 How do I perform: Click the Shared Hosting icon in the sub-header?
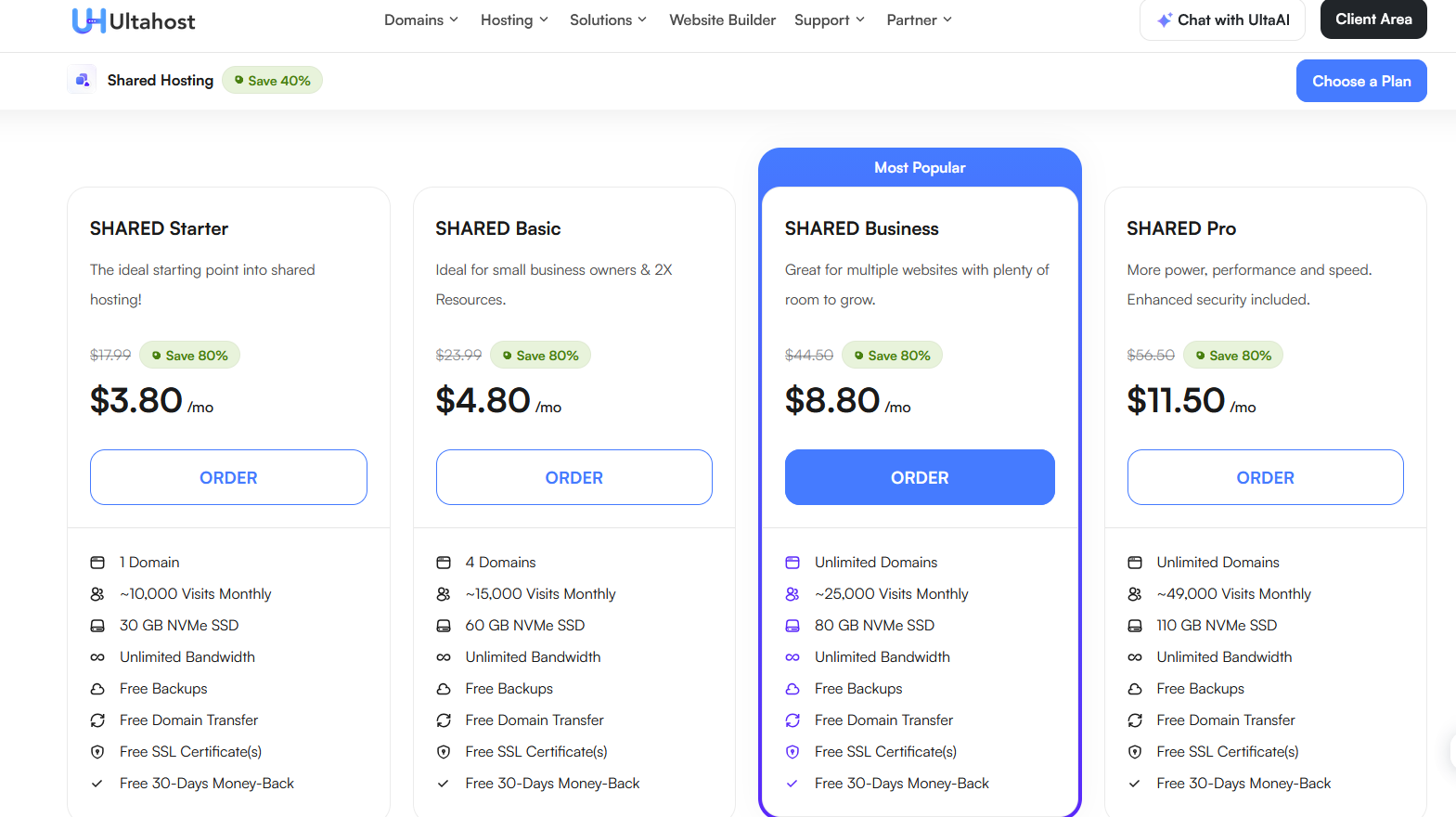83,80
